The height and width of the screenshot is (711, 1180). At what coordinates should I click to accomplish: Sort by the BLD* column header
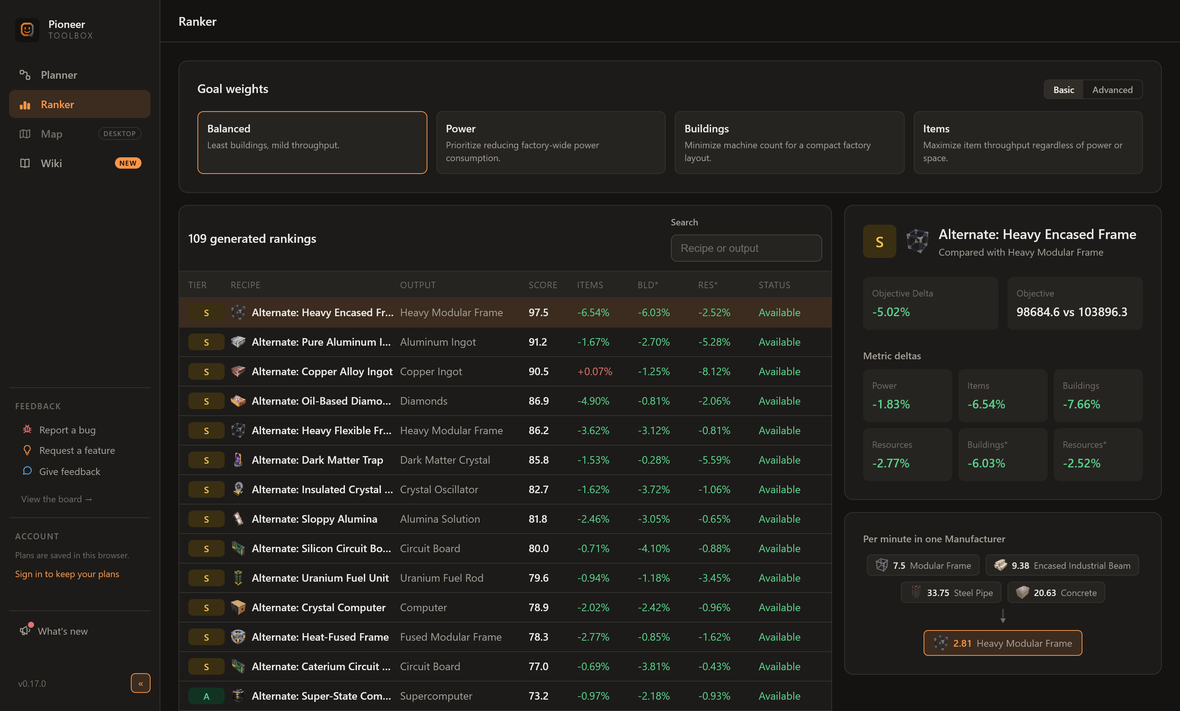(x=648, y=285)
